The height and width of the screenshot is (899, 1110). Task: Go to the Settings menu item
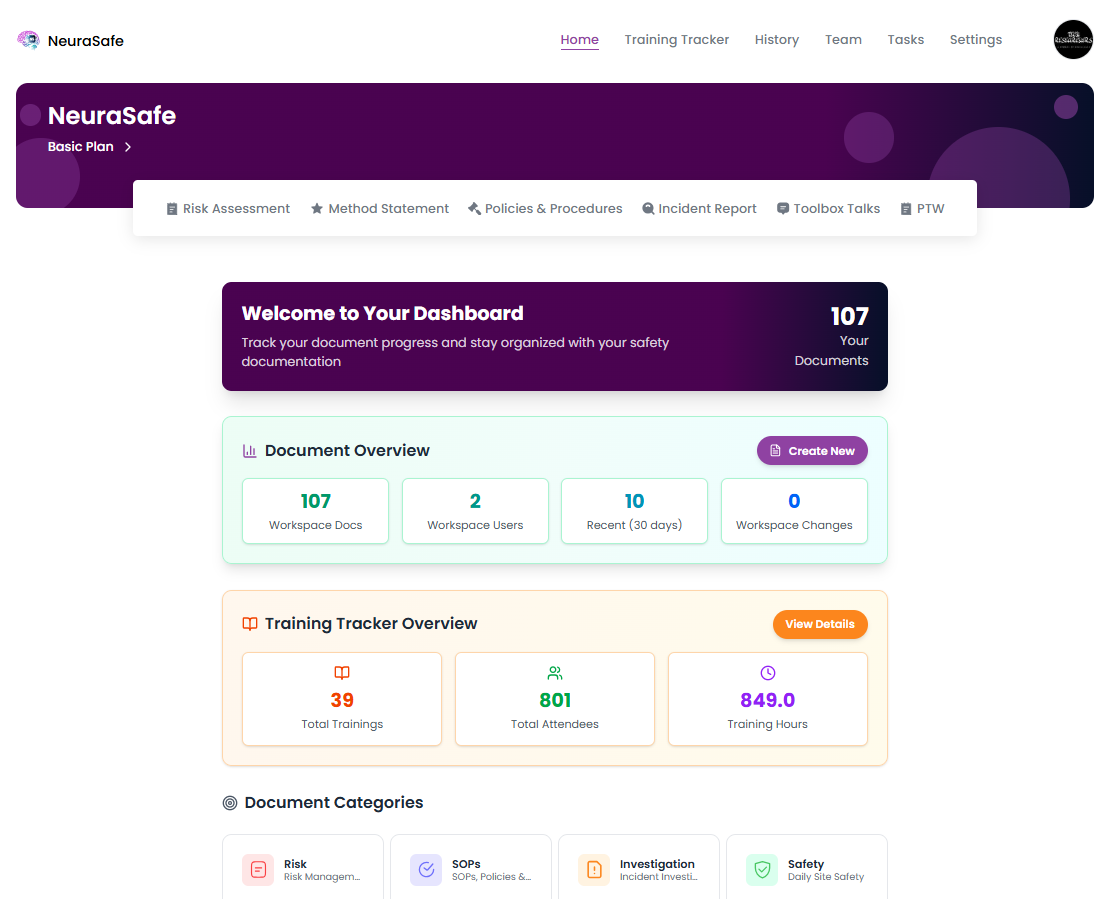pyautogui.click(x=975, y=40)
